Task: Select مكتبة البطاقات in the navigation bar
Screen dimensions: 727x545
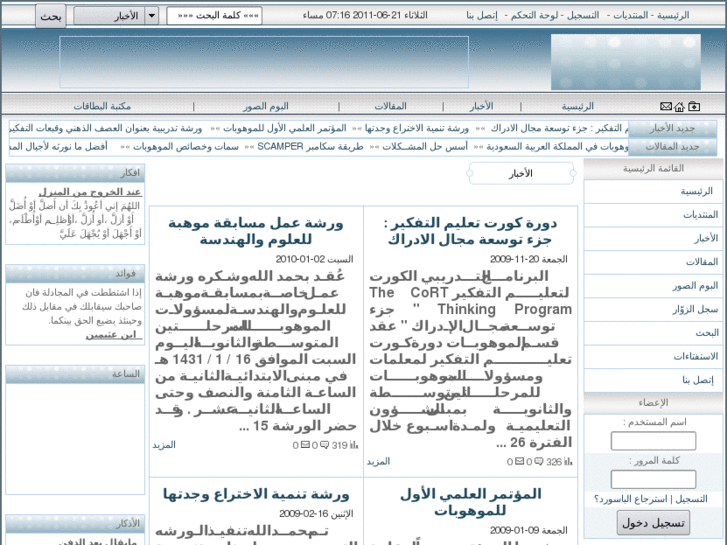Action: [x=102, y=106]
